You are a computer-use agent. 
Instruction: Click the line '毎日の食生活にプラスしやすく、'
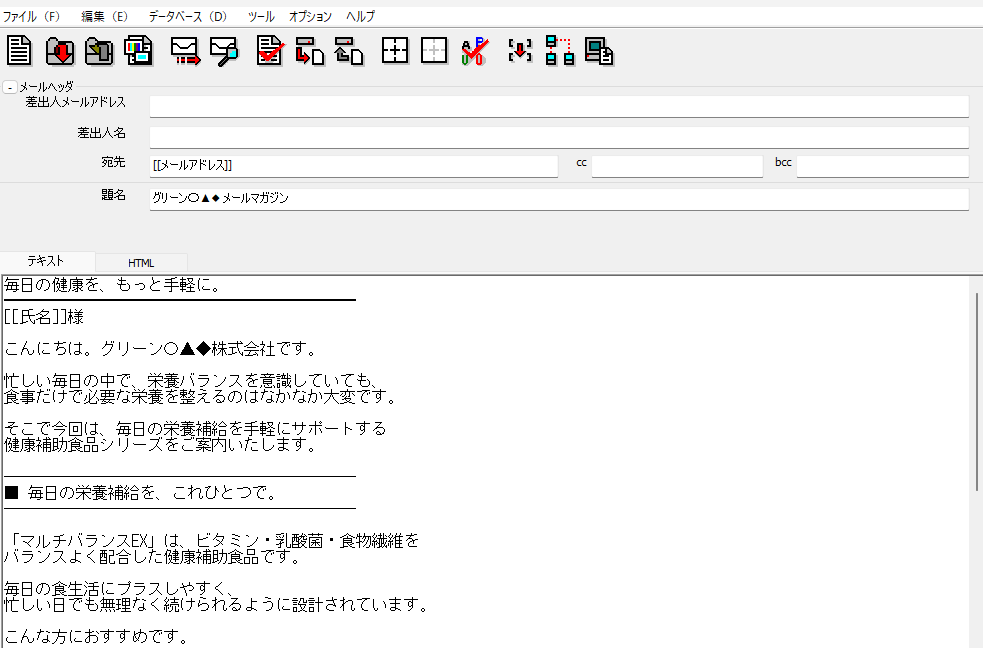[120, 588]
